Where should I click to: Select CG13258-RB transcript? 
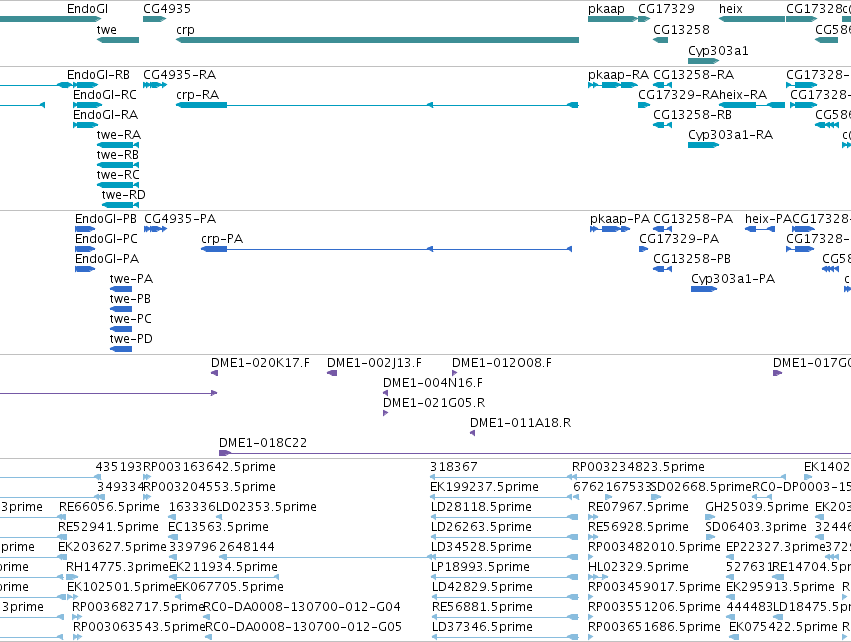pos(663,125)
